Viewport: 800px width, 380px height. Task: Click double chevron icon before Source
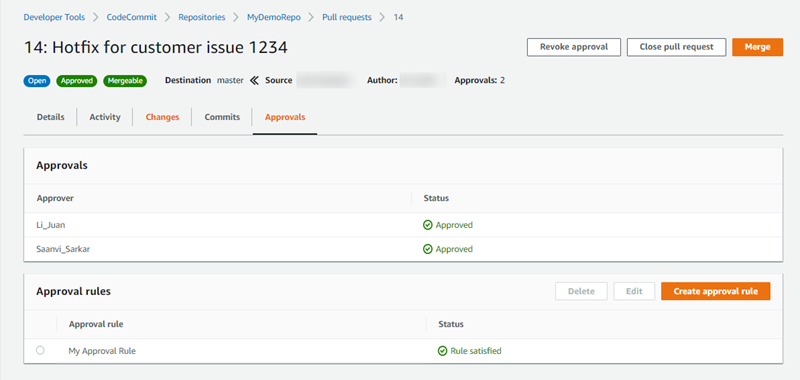(x=254, y=81)
